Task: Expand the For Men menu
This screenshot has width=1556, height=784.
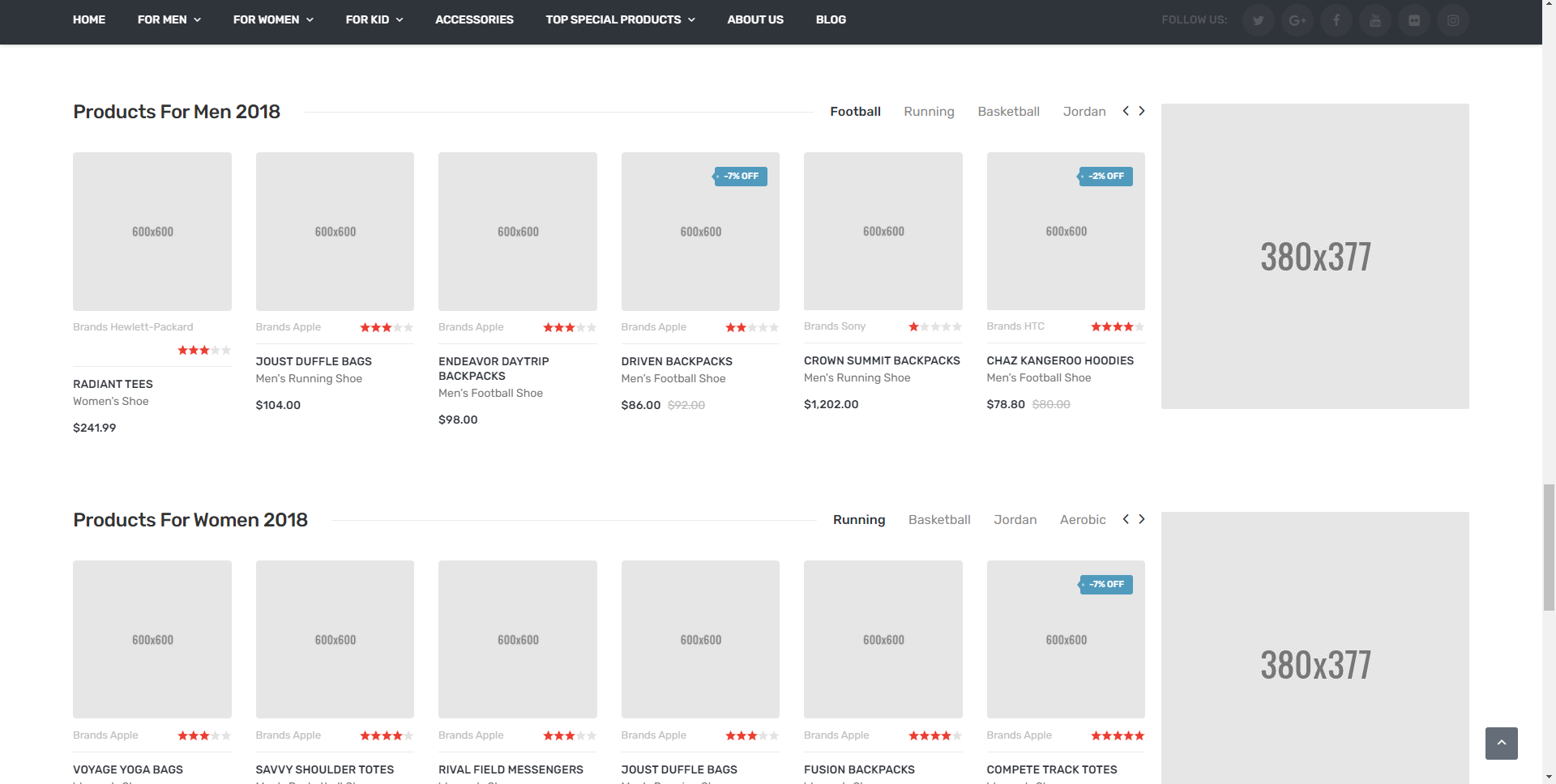Action: [x=169, y=19]
